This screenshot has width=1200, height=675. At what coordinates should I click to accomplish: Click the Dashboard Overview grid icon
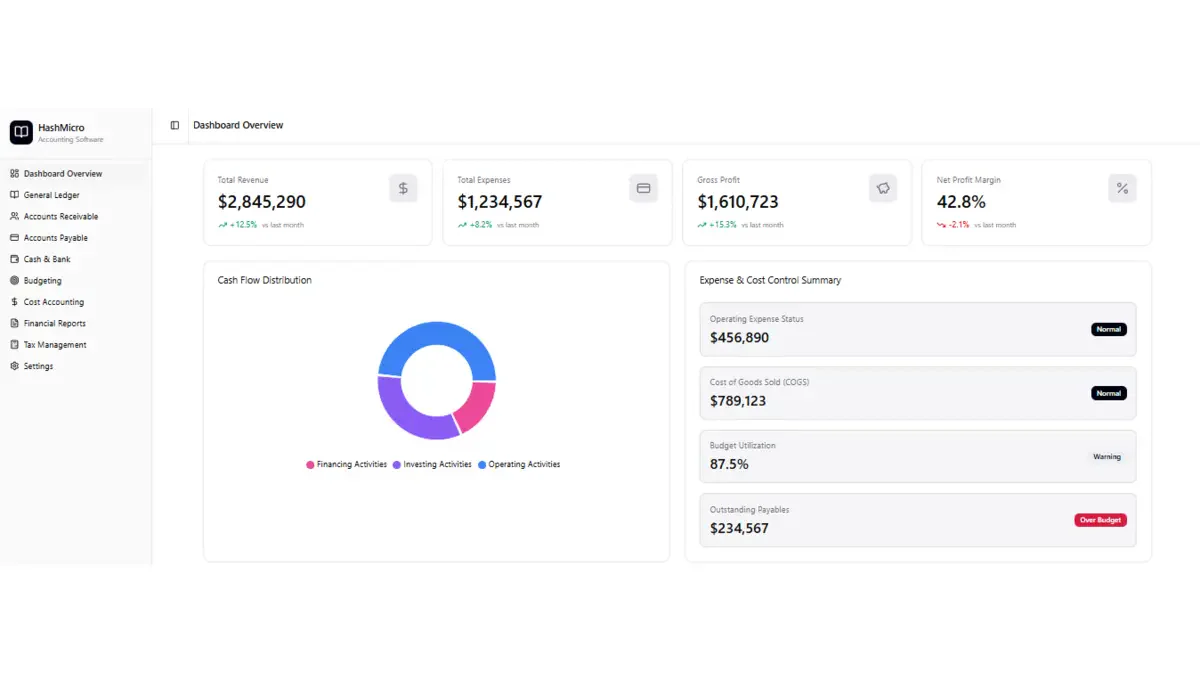pyautogui.click(x=14, y=174)
